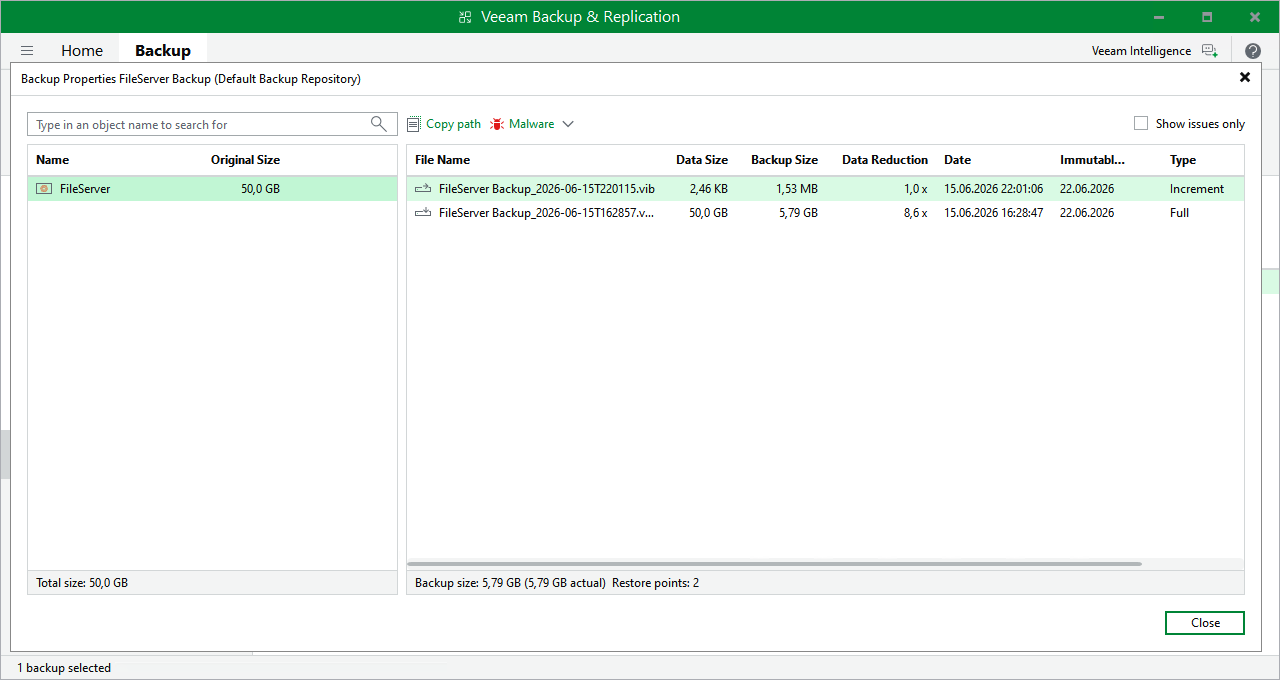Sort by Name column header

point(53,160)
